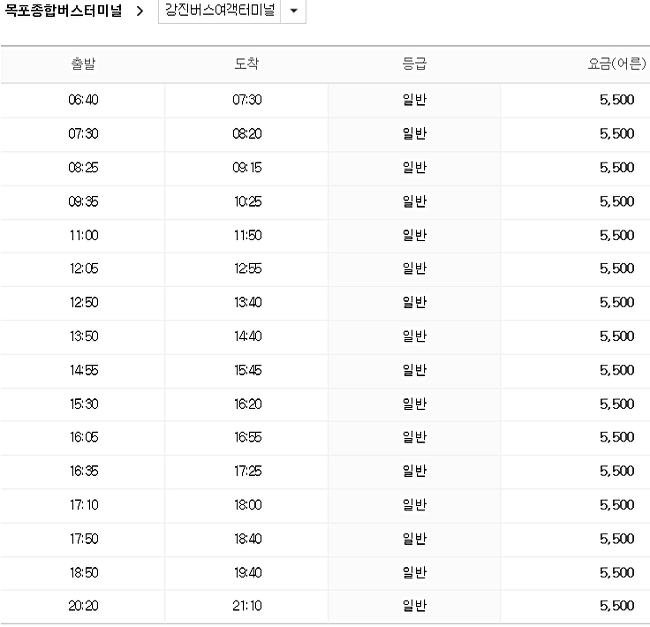Click the 16:55 arrival time cell
Viewport: 650px width, 627px height.
point(248,437)
